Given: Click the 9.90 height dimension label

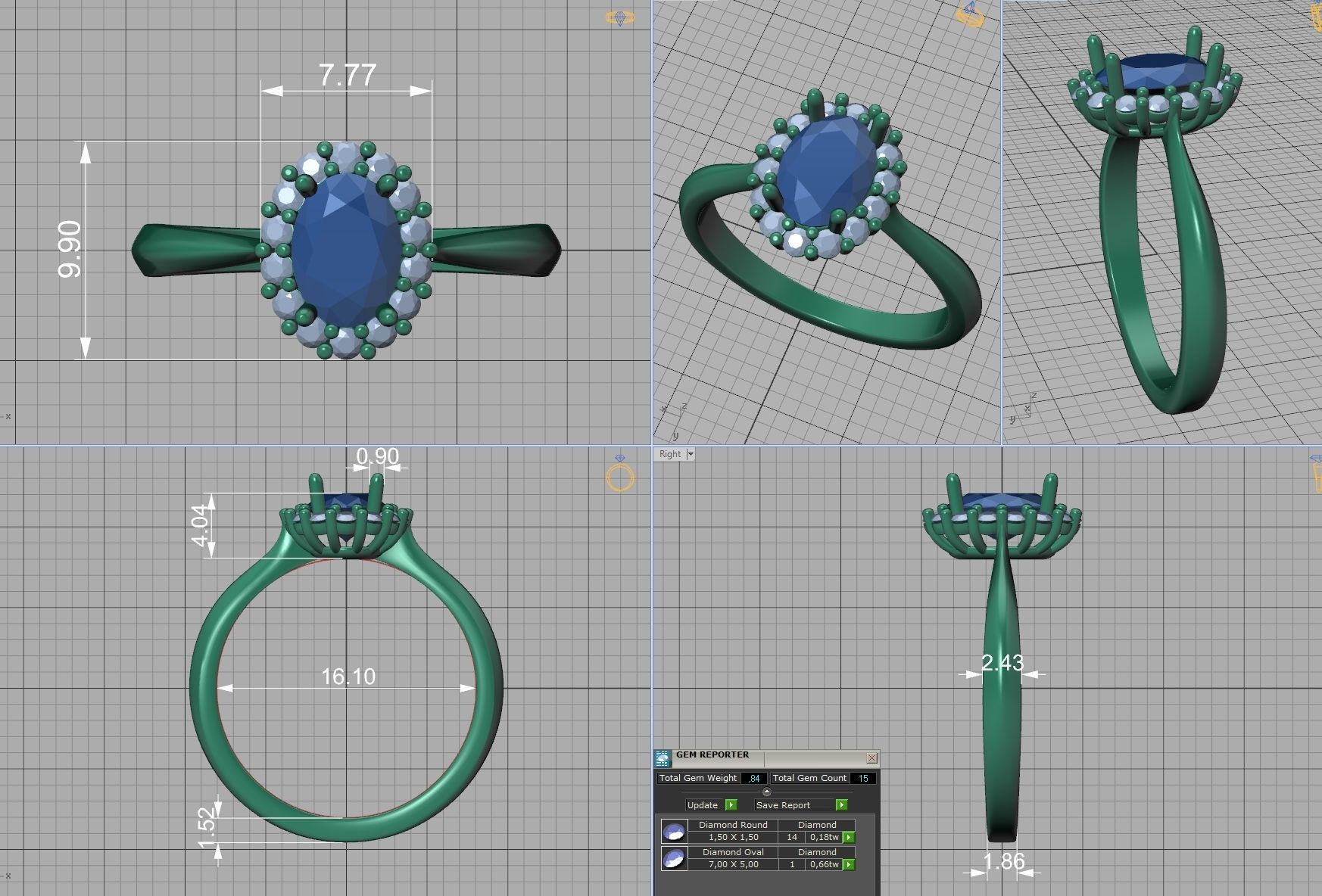Looking at the screenshot, I should point(70,249).
